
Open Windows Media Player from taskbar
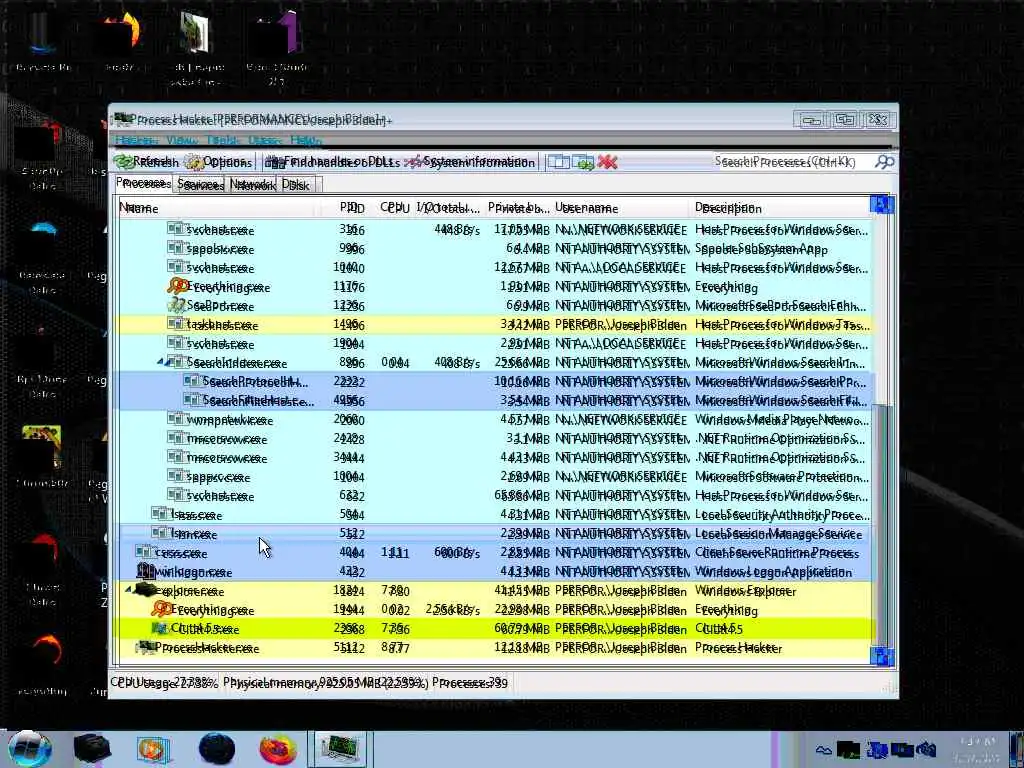coord(153,749)
